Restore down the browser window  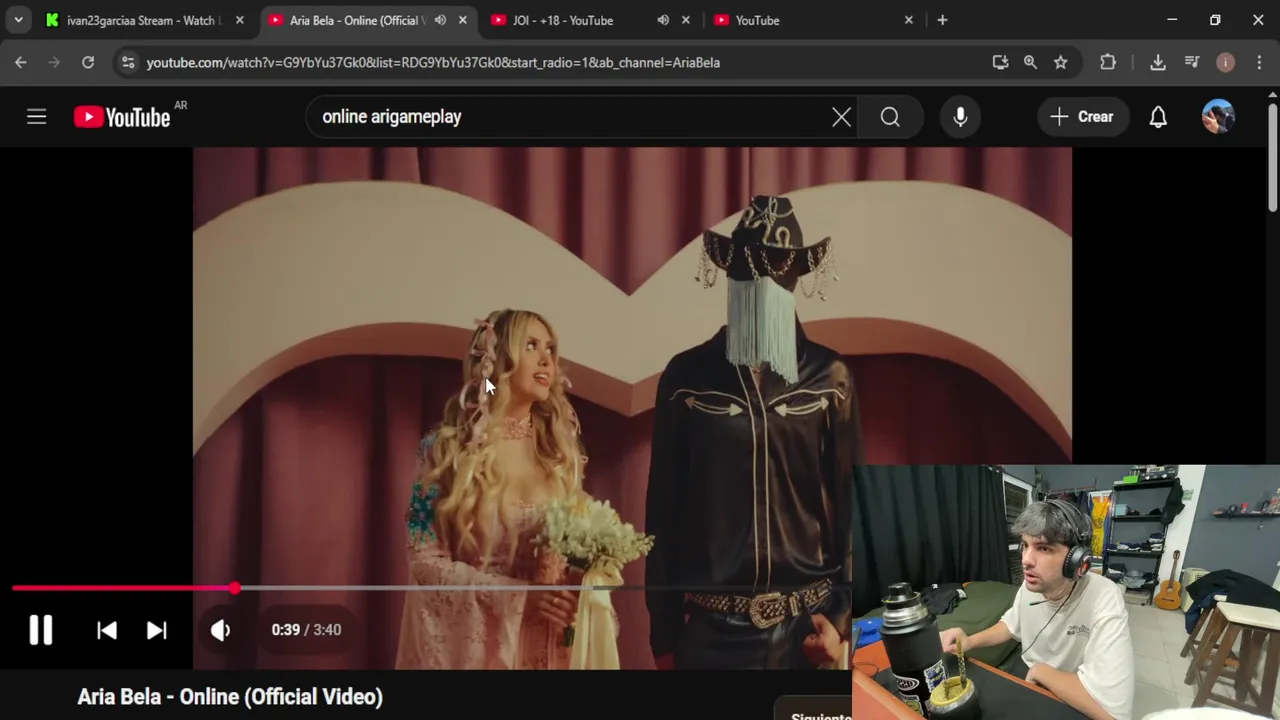[x=1215, y=20]
